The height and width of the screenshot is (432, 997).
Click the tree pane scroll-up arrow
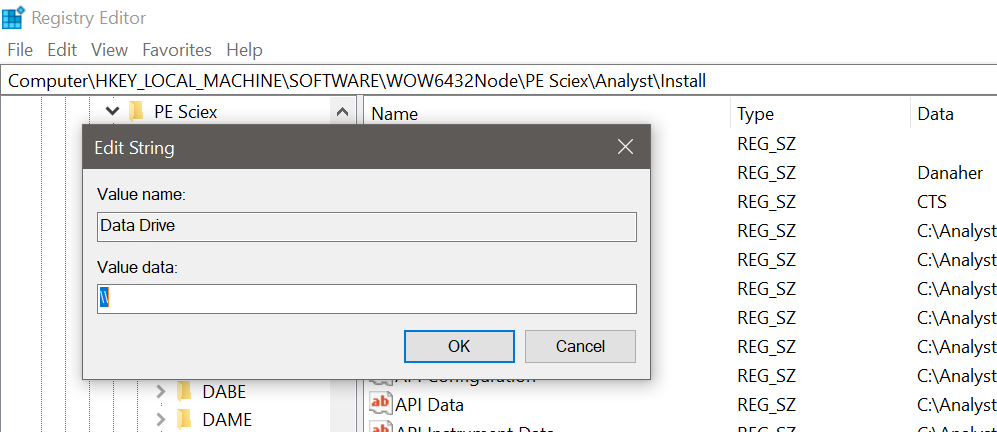[342, 113]
